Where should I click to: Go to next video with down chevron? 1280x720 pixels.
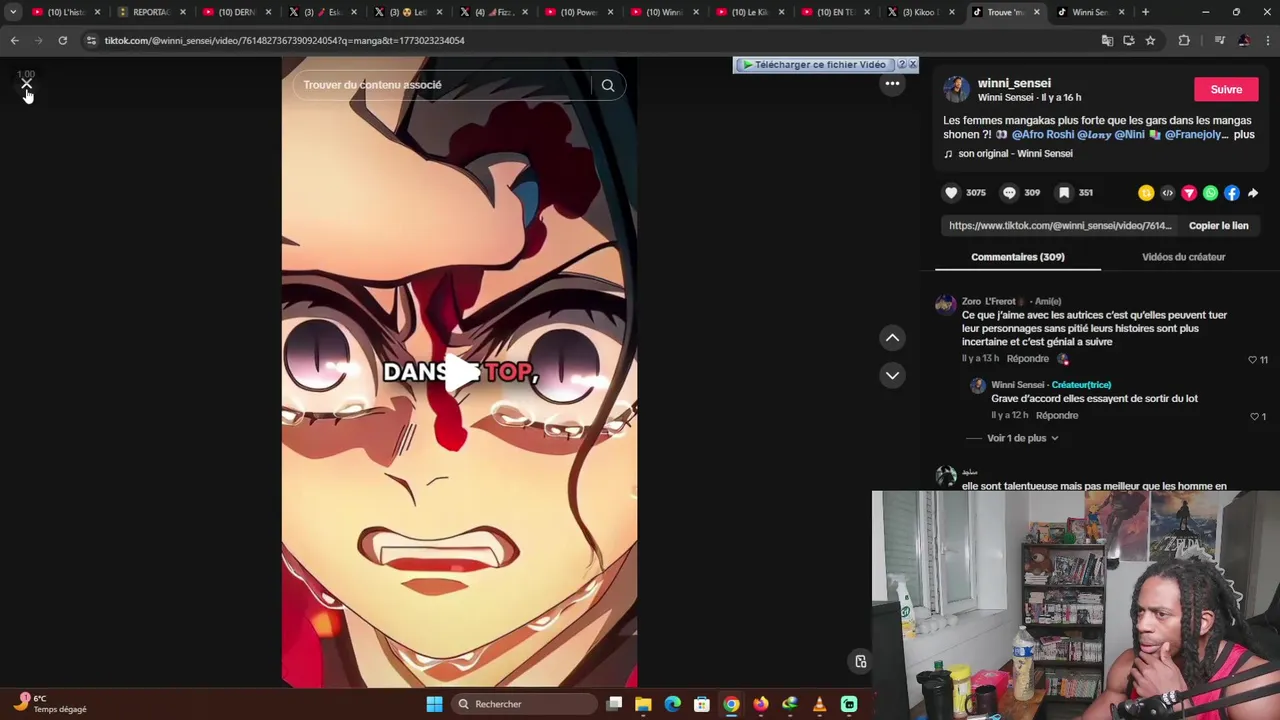[x=892, y=375]
